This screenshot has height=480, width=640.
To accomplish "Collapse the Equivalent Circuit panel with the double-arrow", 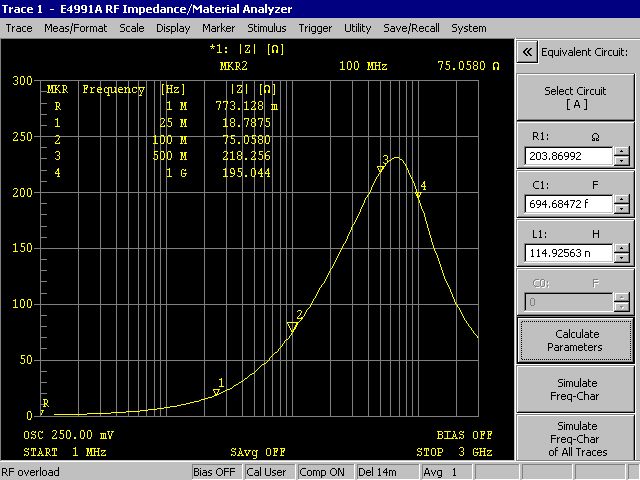I will point(527,52).
